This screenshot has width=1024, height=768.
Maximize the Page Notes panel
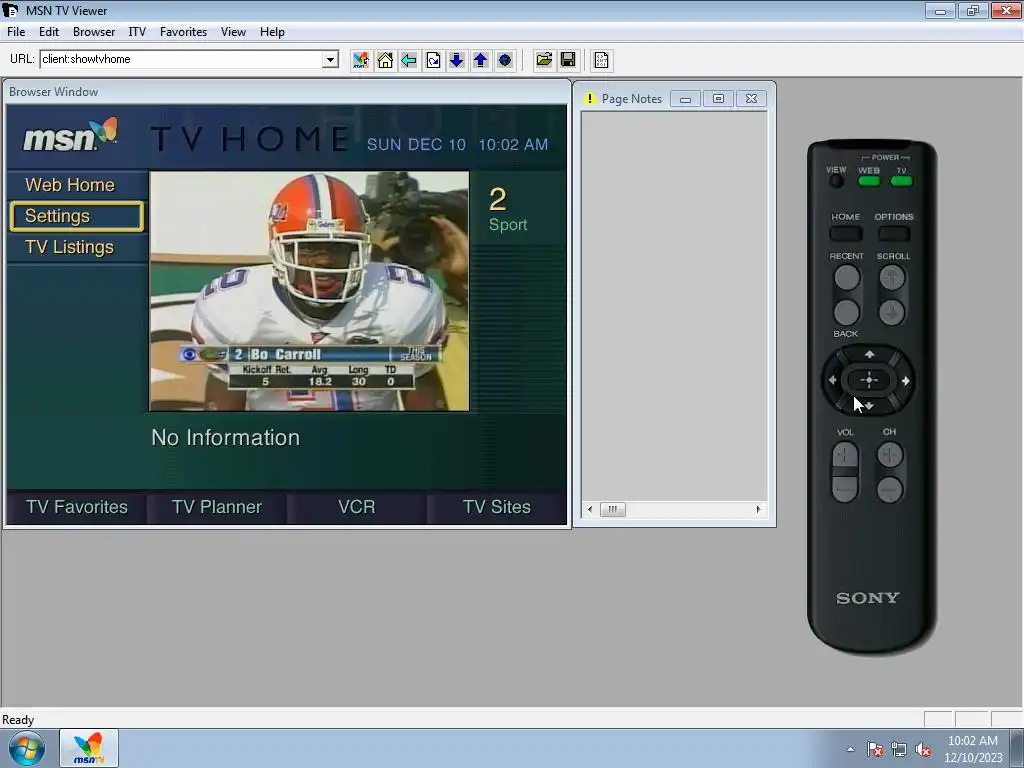point(718,99)
